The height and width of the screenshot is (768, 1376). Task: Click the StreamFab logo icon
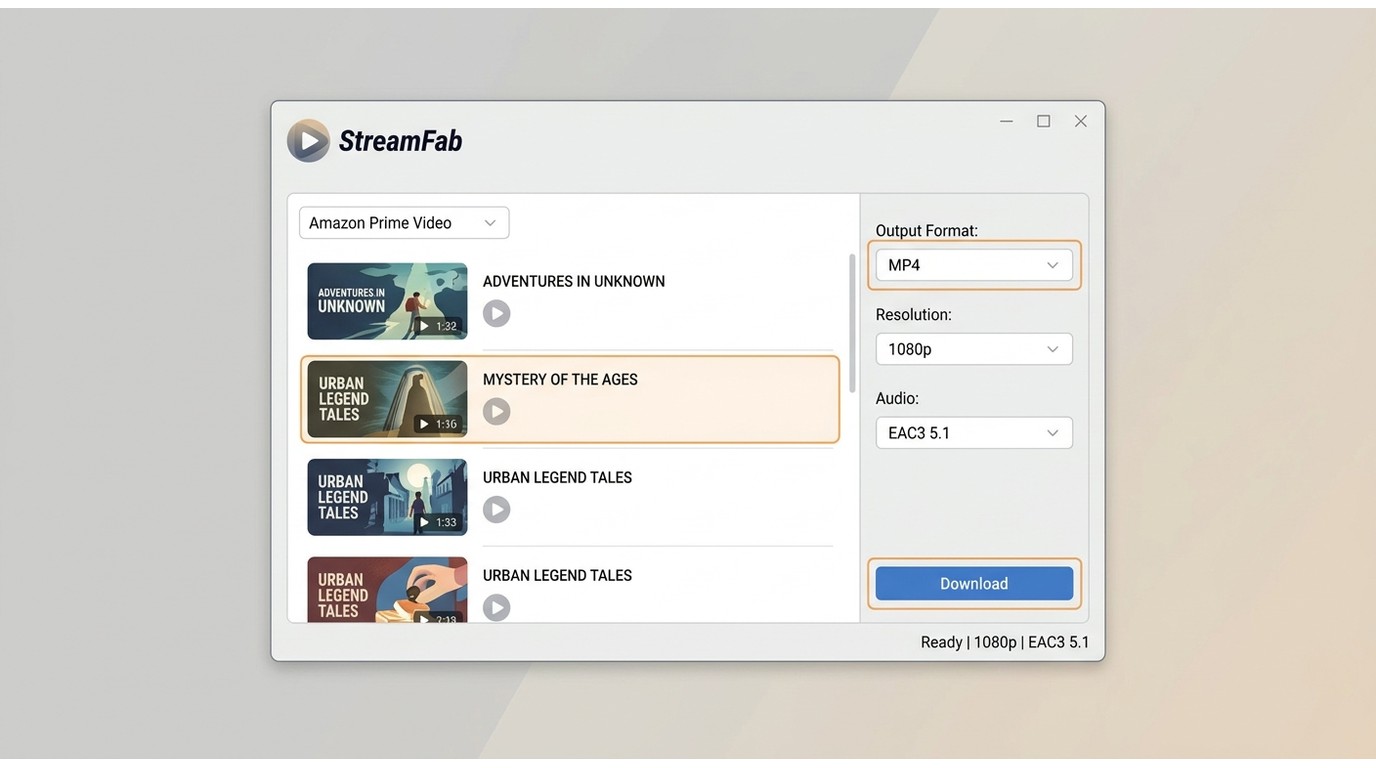308,141
